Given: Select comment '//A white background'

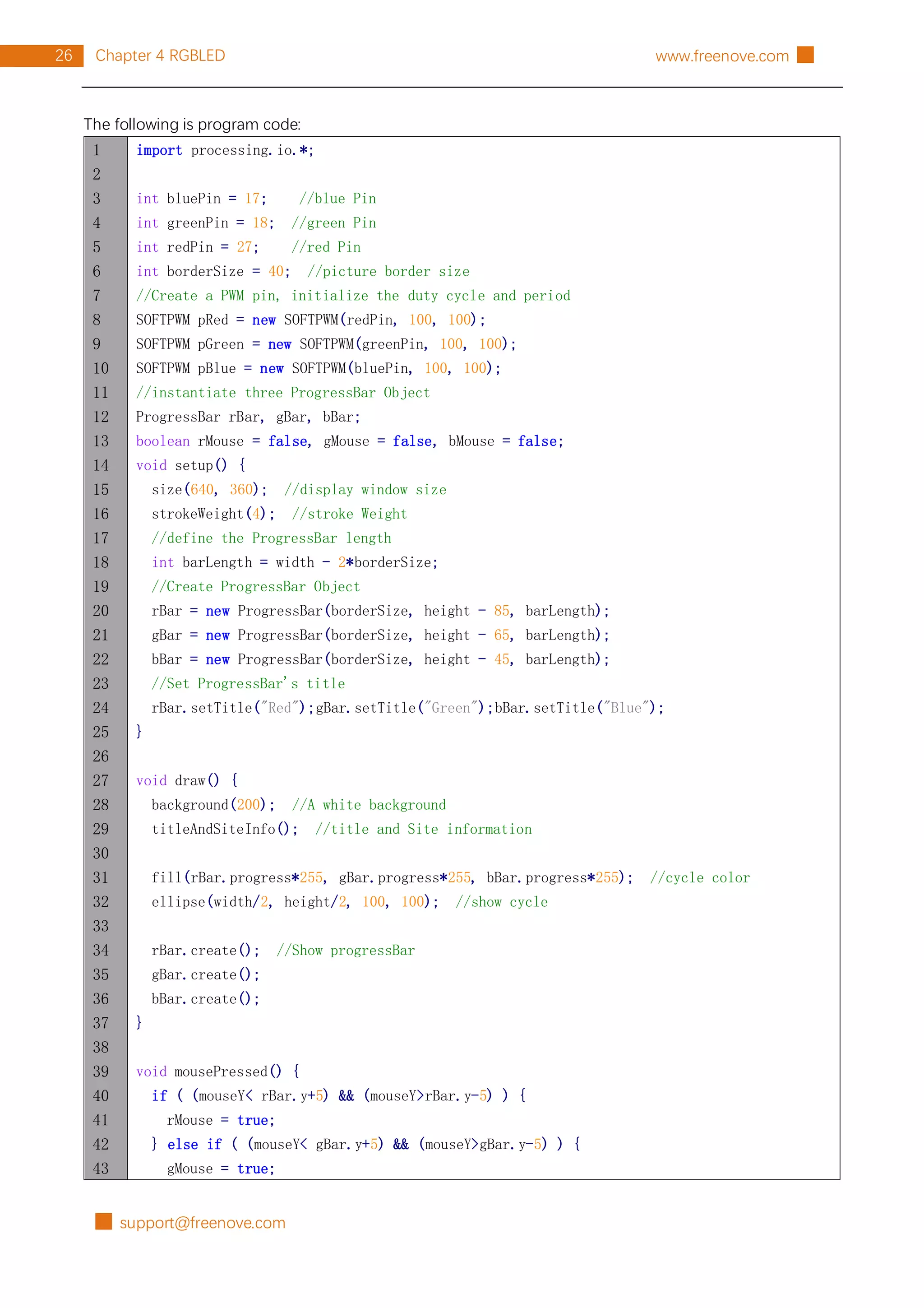Looking at the screenshot, I should 369,805.
